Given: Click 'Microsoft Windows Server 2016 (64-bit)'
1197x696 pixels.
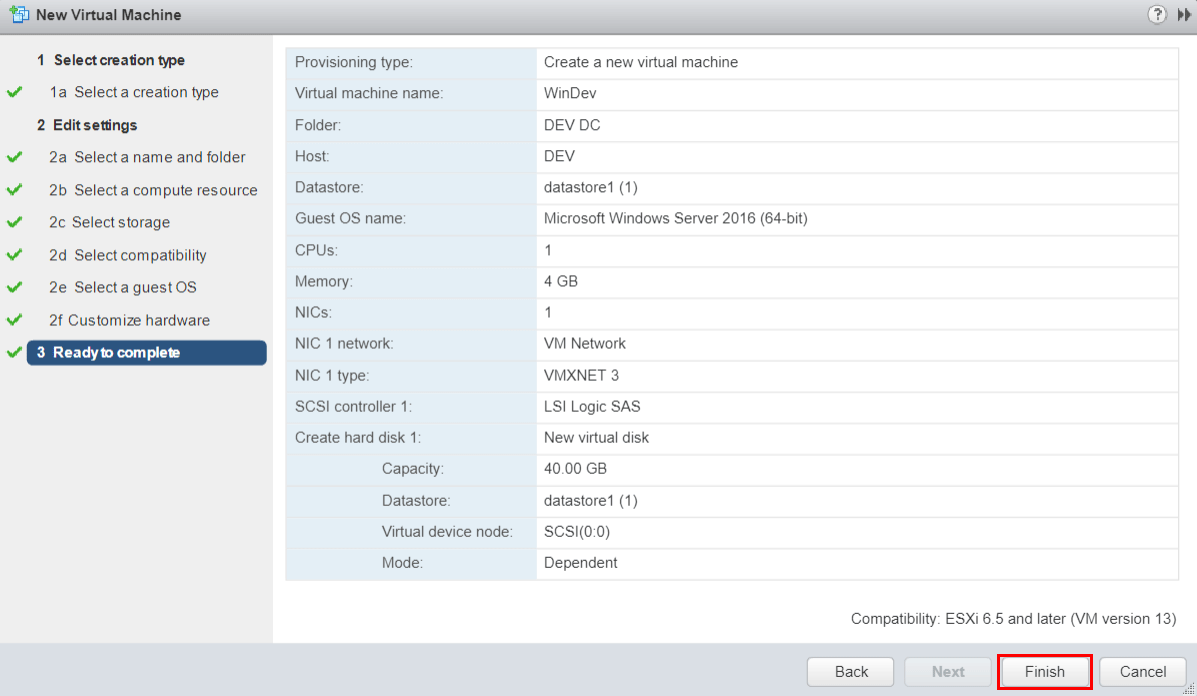Looking at the screenshot, I should tap(676, 219).
